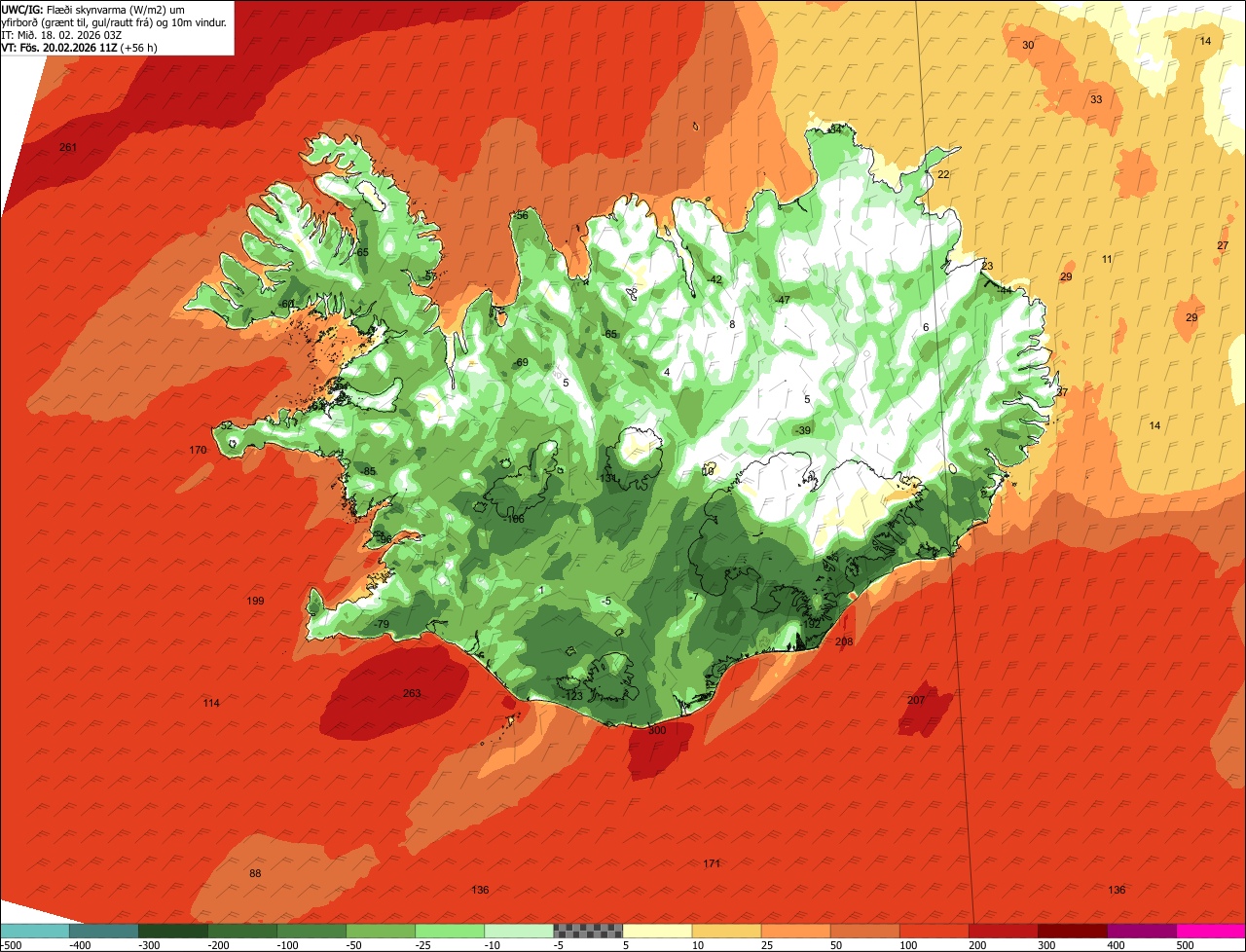Image resolution: width=1246 pixels, height=952 pixels.
Task: Click the -47 value in north Iceland
Action: 782,301
